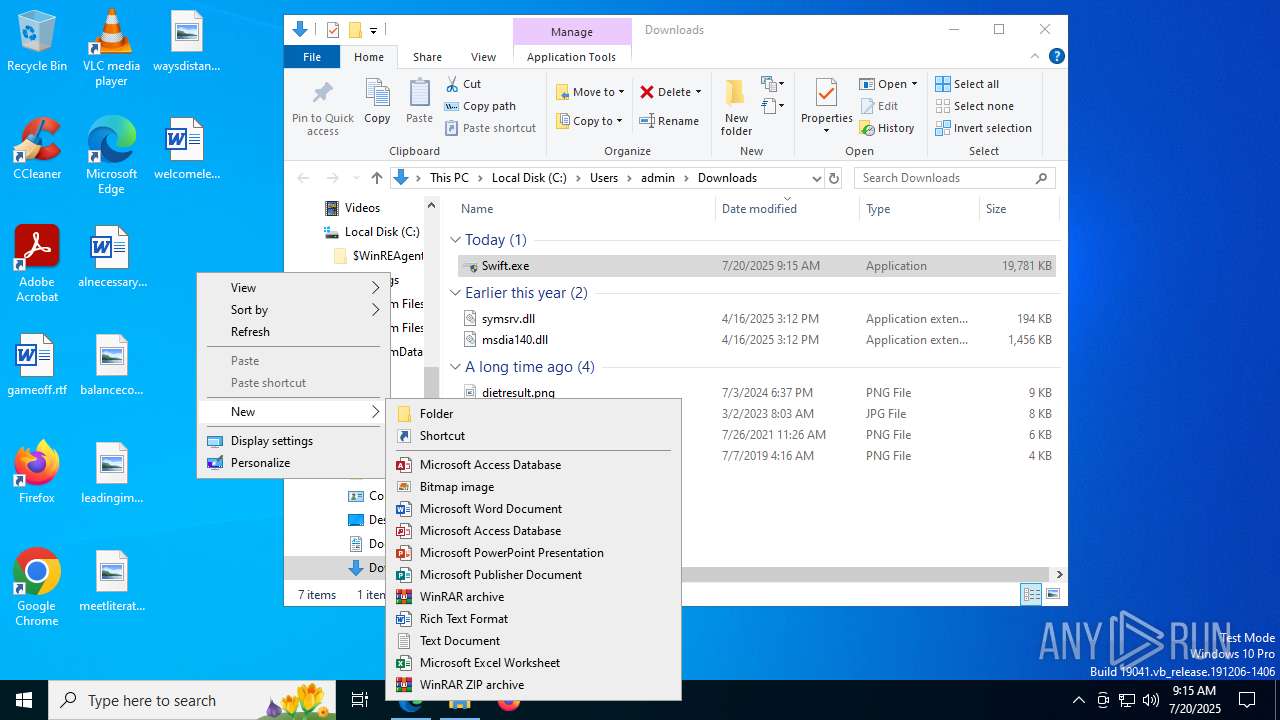1280x720 pixels.
Task: Click the Copy ribbon icon
Action: (377, 102)
